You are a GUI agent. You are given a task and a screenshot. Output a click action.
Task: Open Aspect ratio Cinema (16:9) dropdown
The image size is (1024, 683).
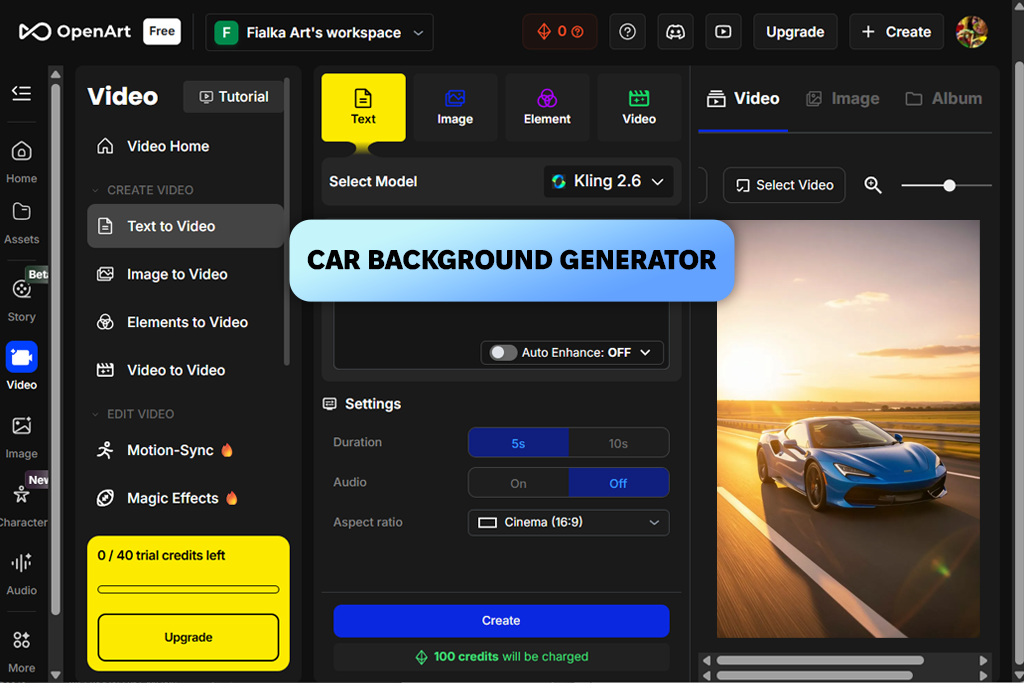pos(569,522)
